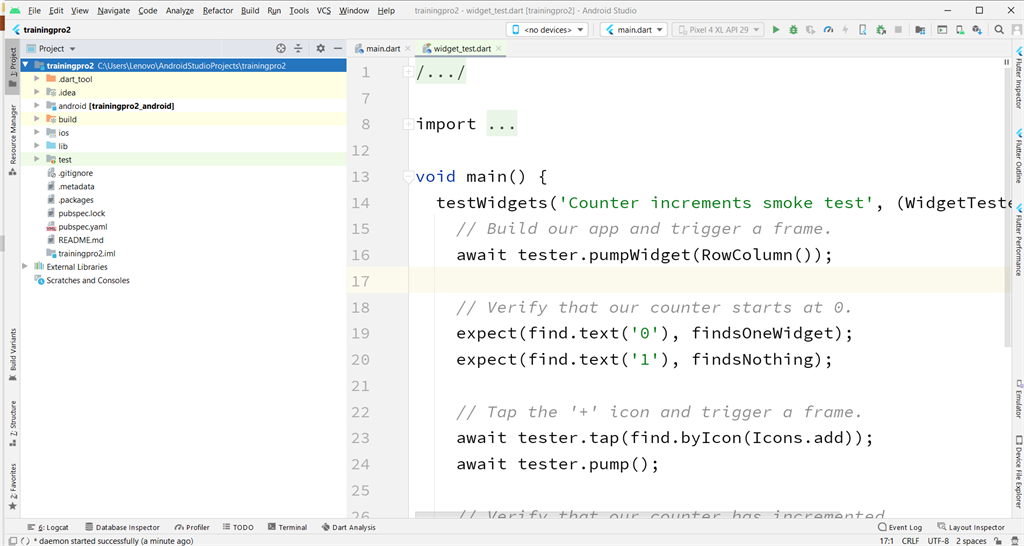Hide the Project panel with minus icon
1024x546 pixels.
coord(338,48)
